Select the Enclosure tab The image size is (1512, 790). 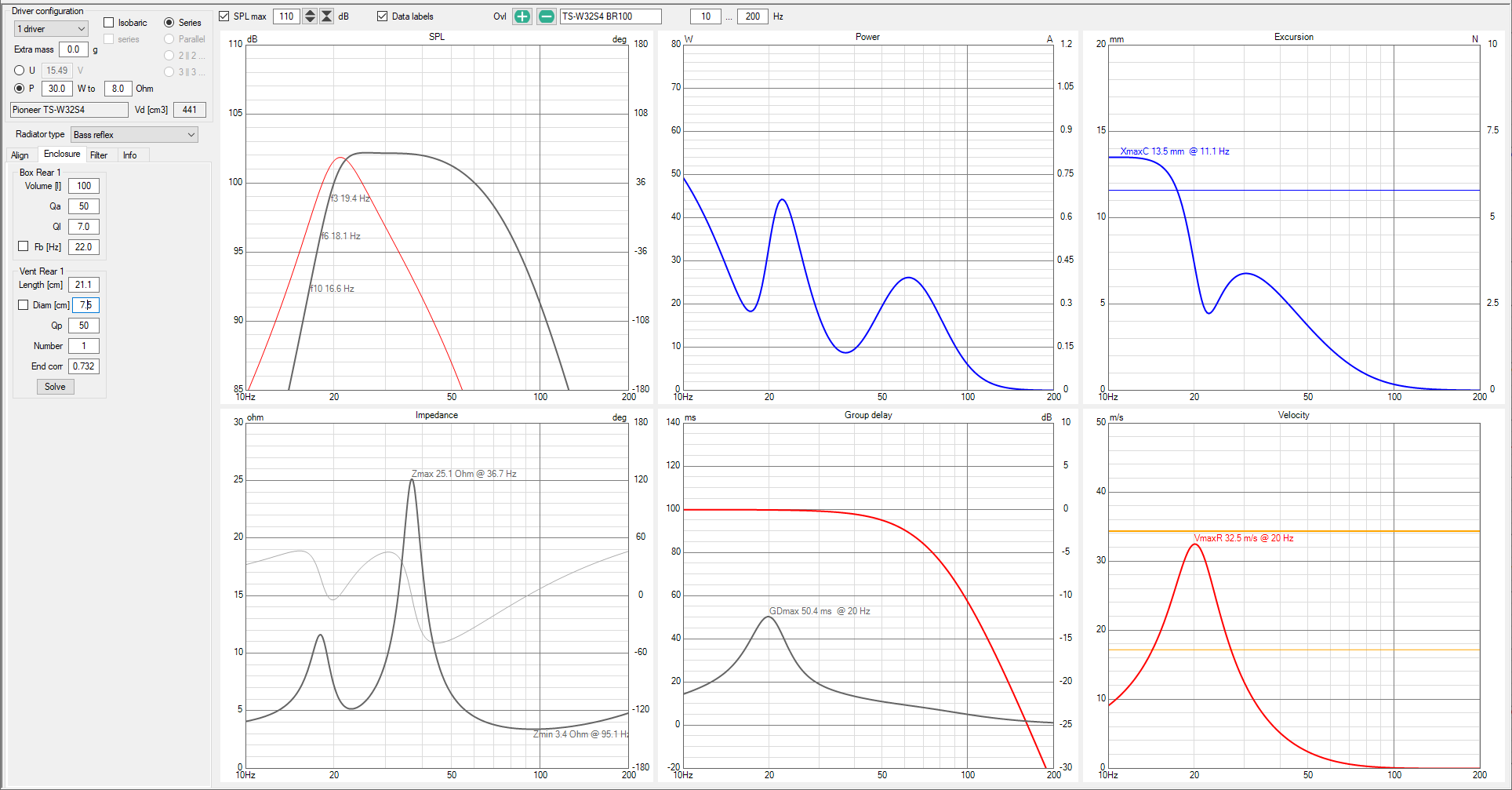(62, 155)
